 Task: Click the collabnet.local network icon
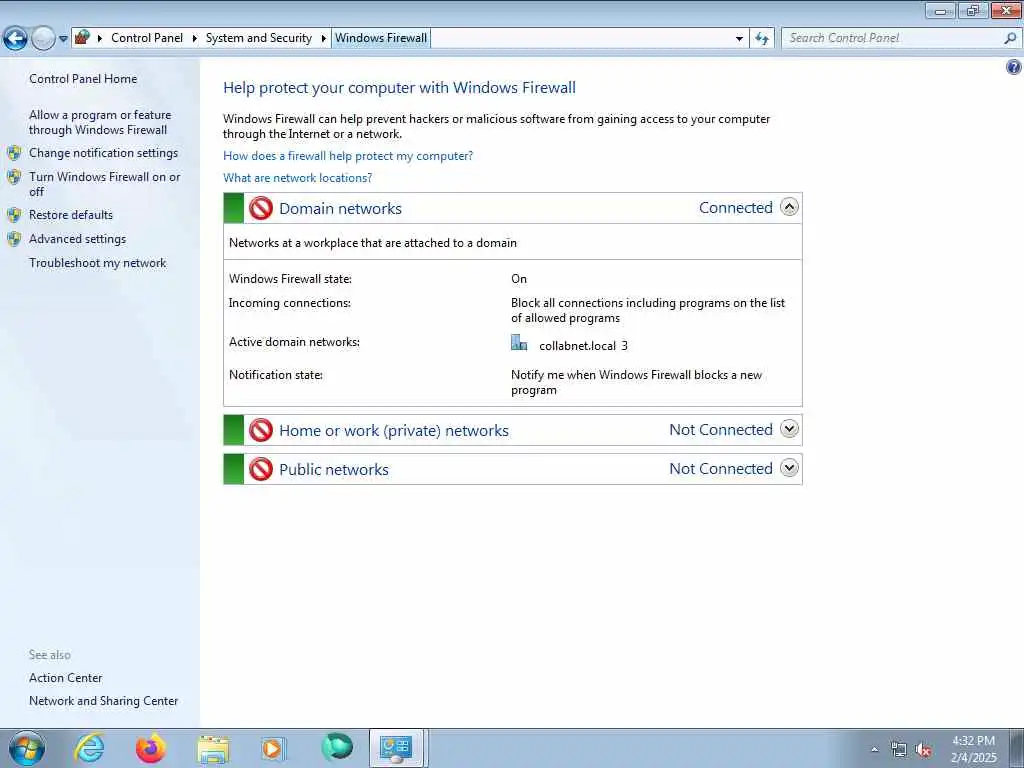click(x=519, y=343)
